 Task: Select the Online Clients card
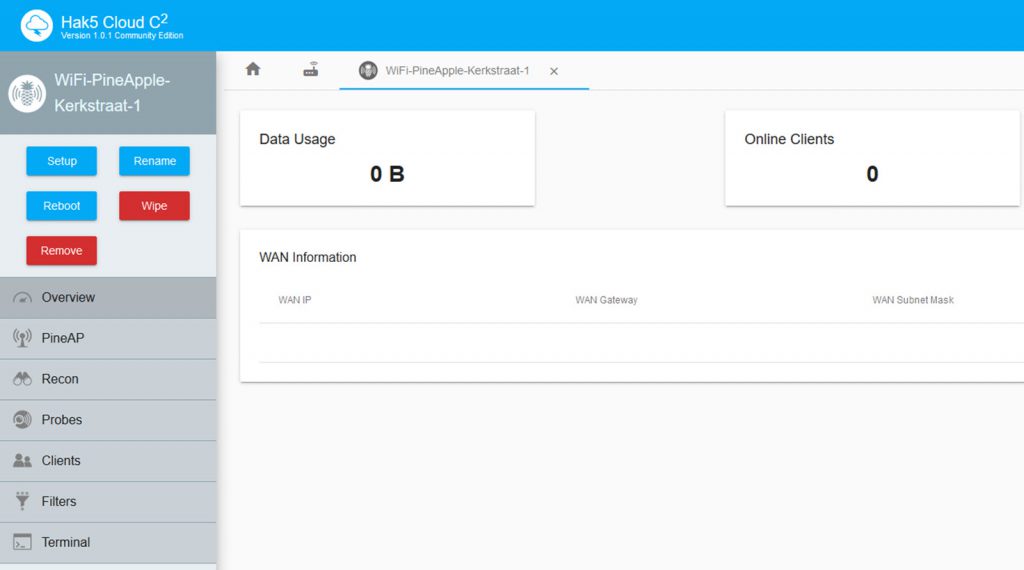point(871,158)
